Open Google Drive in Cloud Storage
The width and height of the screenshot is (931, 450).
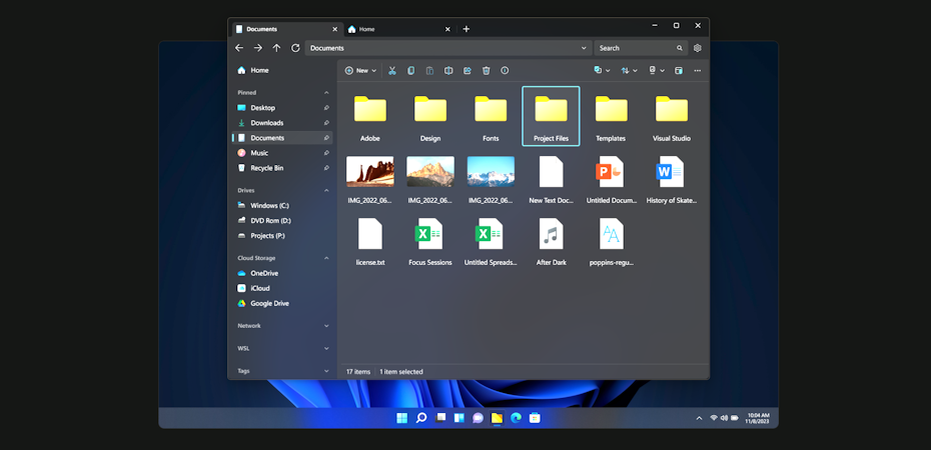click(x=282, y=303)
